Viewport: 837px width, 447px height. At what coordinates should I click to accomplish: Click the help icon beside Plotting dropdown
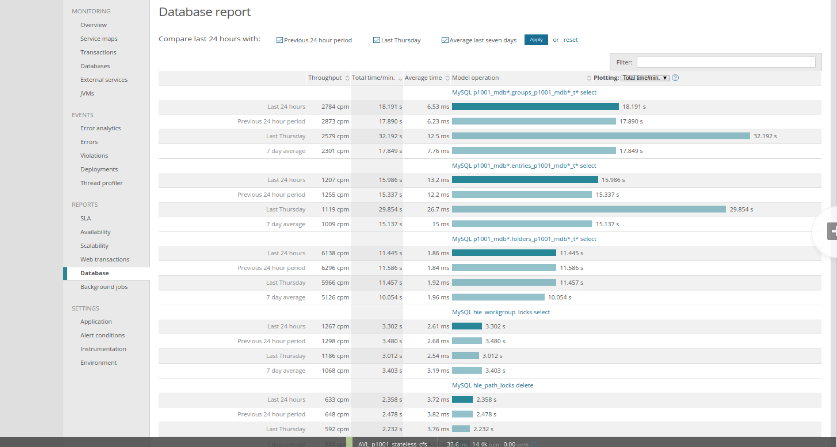tap(677, 77)
